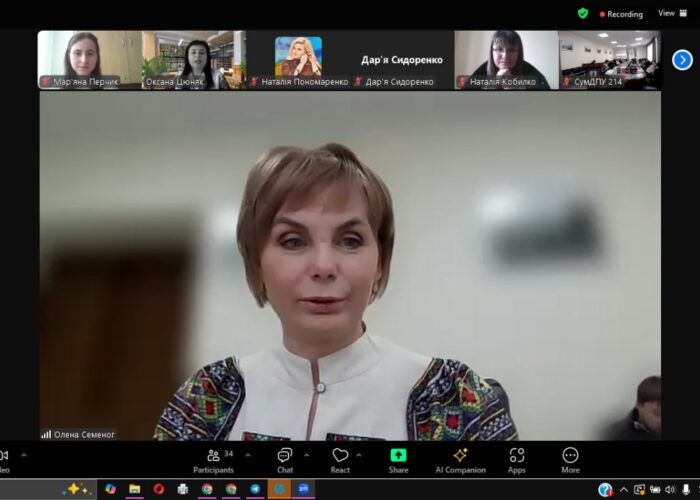Open the Apps panel

point(517,459)
